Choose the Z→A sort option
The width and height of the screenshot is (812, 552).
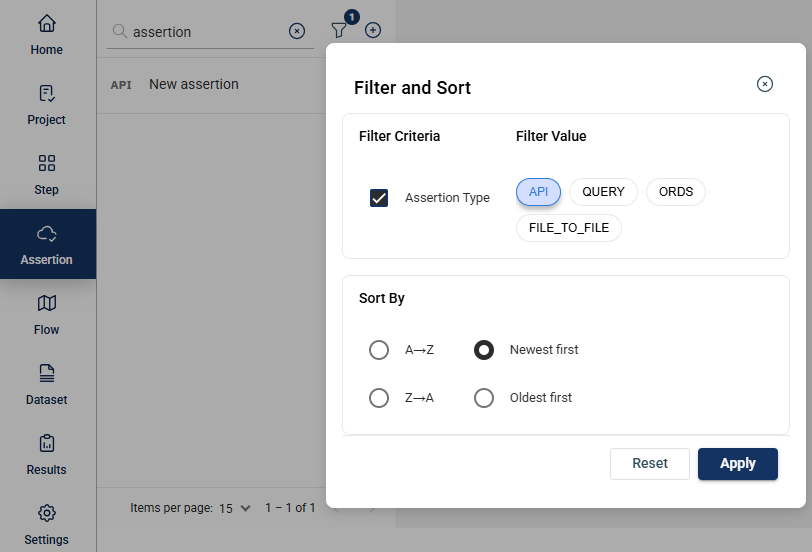[379, 398]
